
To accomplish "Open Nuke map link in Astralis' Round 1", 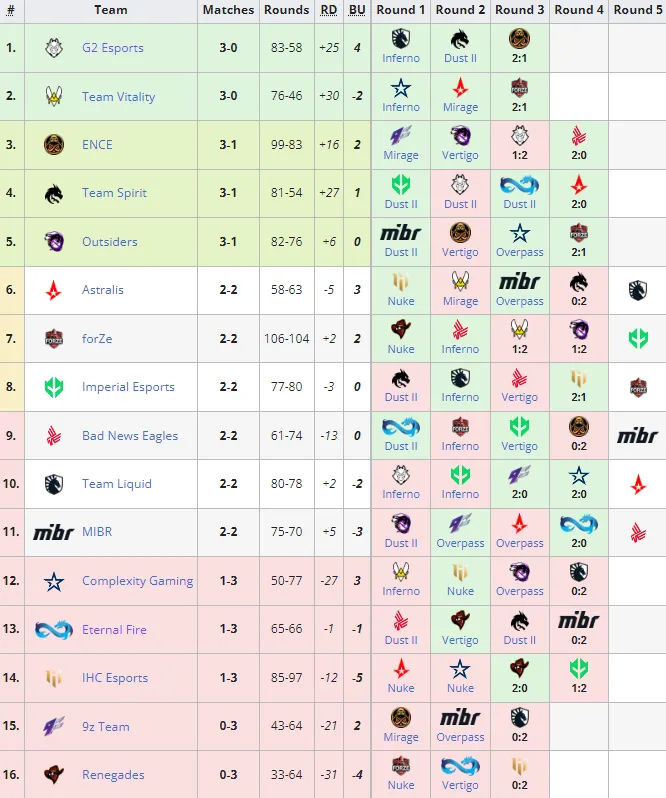I will (401, 301).
